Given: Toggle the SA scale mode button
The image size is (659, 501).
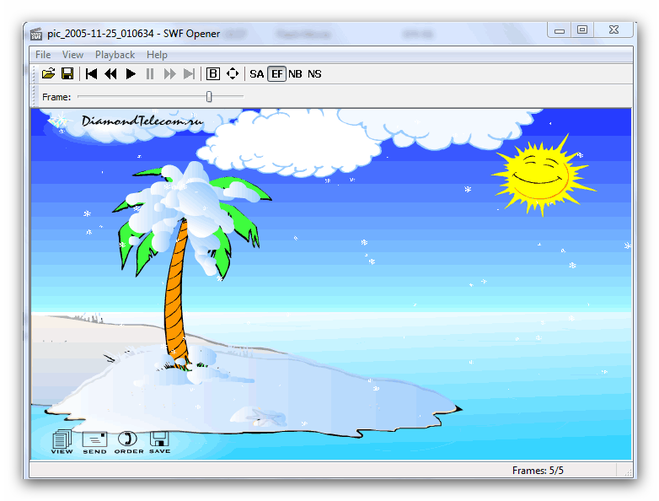Looking at the screenshot, I should (x=257, y=74).
